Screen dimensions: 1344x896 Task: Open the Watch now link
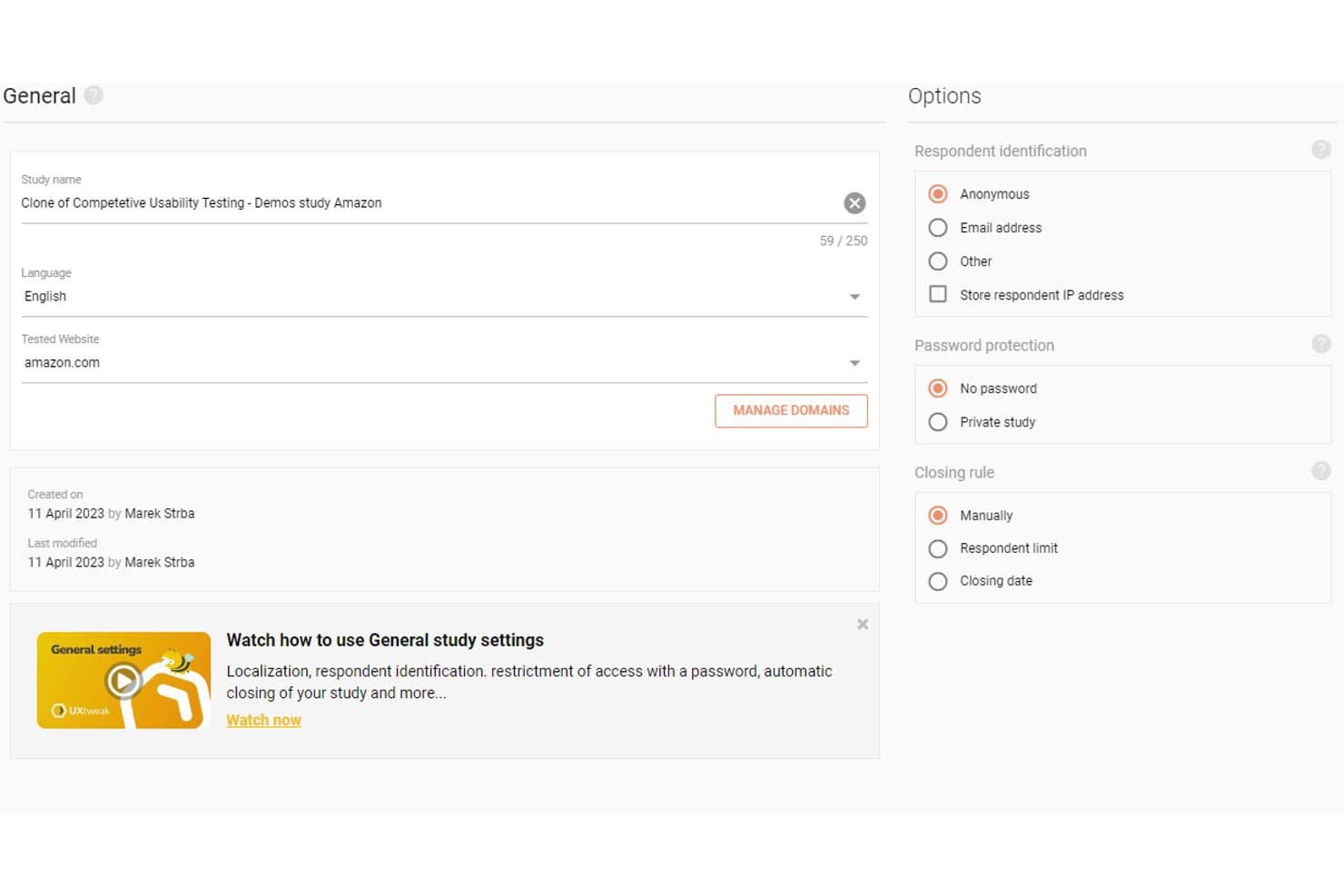pyautogui.click(x=263, y=720)
